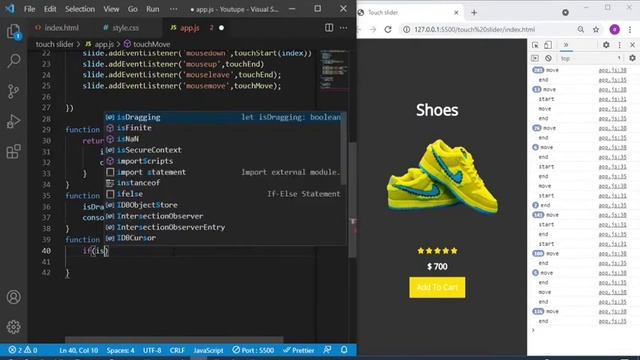
Task: Toggle DevTools device toolbar
Action: (548, 45)
